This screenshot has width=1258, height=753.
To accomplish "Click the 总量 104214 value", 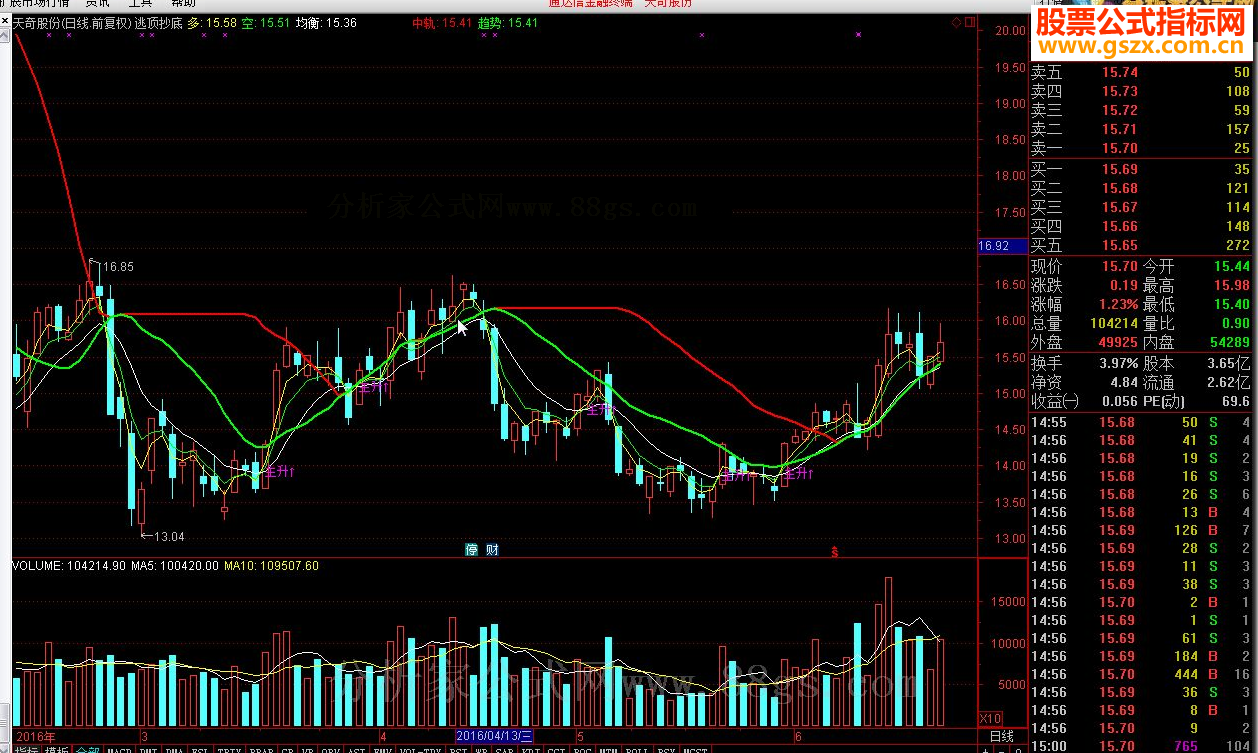I will (1112, 324).
